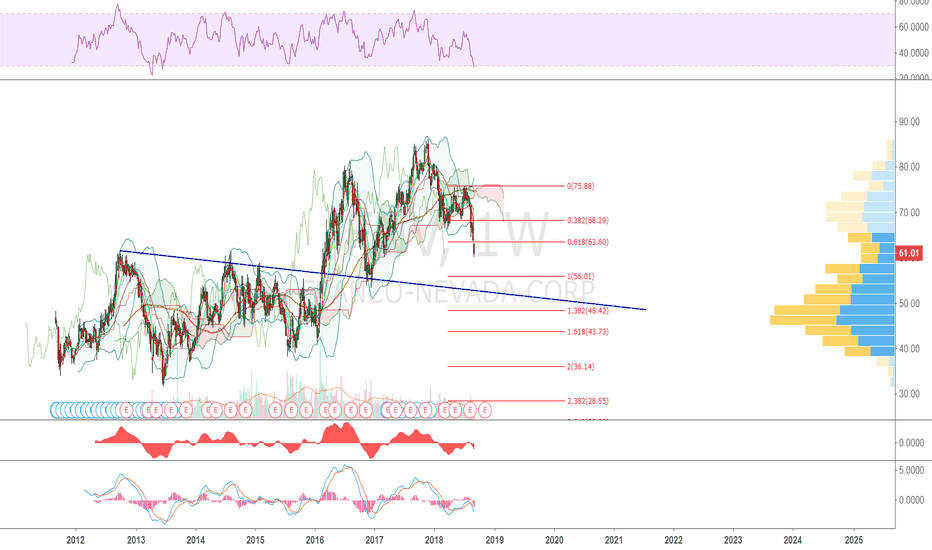Click the Fibonacci label 1.618(43.73)
The width and height of the screenshot is (932, 550).
coord(588,332)
